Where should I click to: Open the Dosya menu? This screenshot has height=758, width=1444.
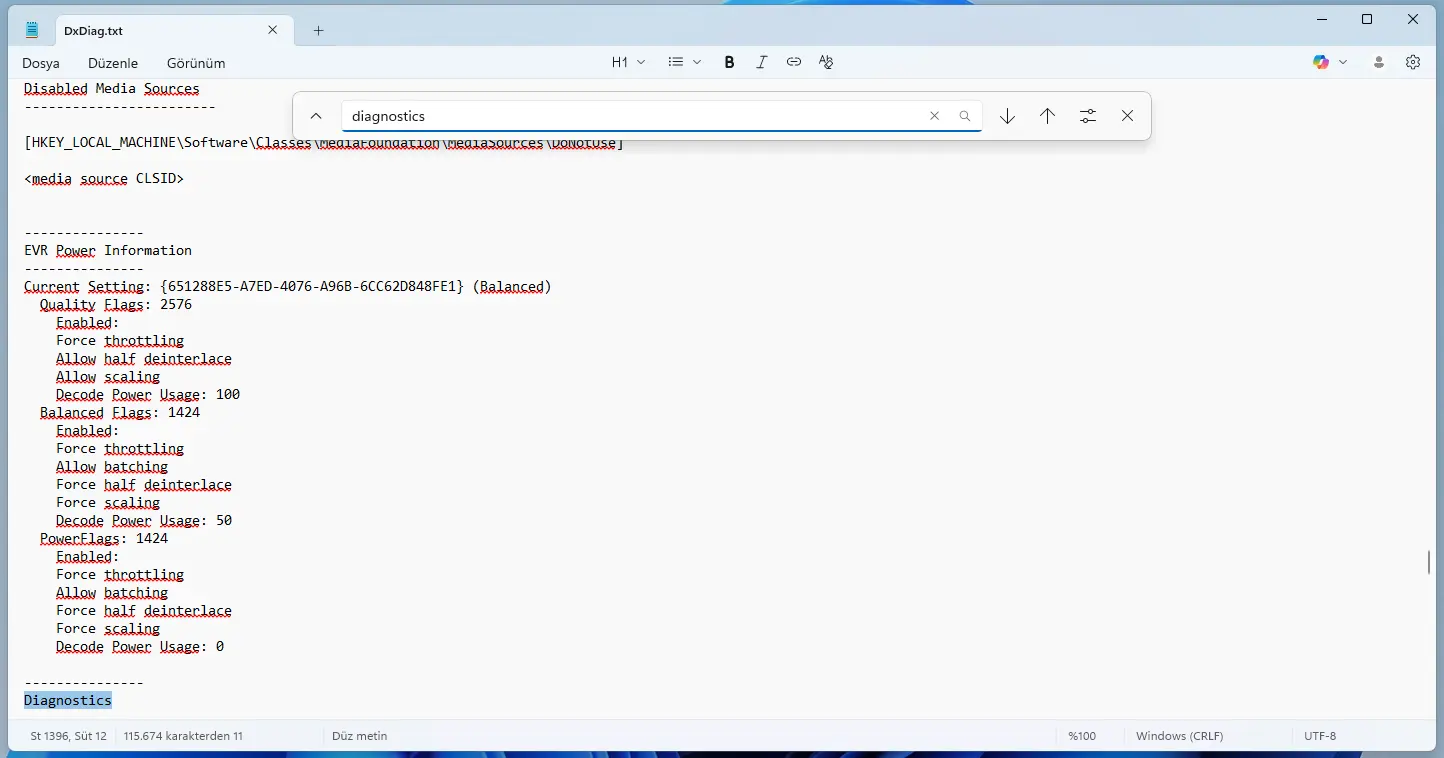click(41, 63)
